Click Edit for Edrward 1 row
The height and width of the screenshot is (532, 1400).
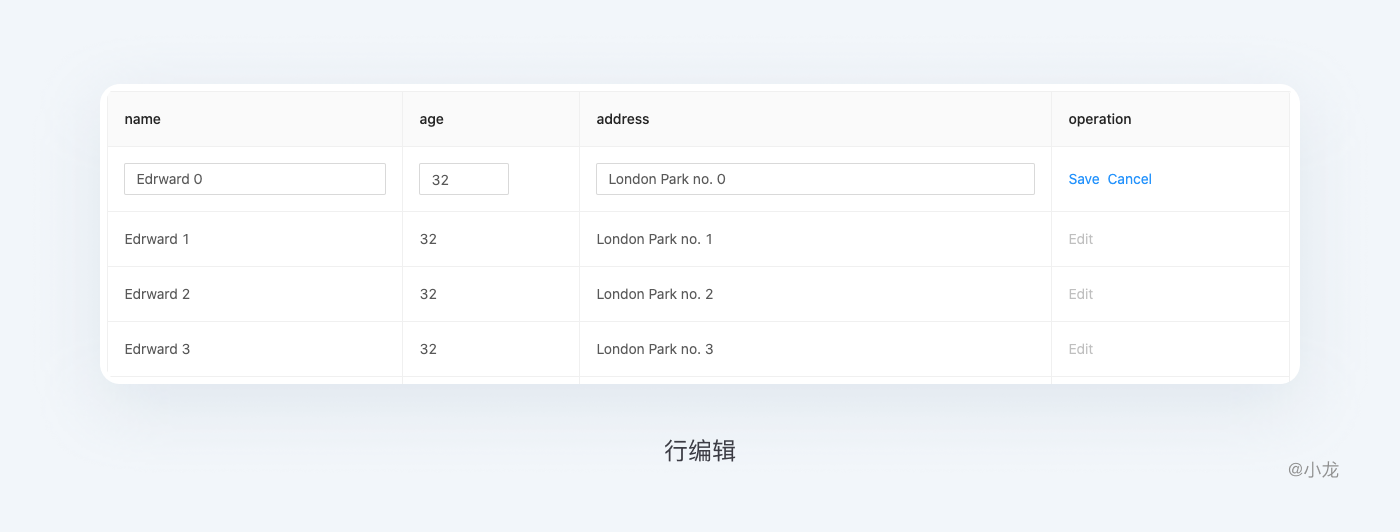pos(1081,239)
